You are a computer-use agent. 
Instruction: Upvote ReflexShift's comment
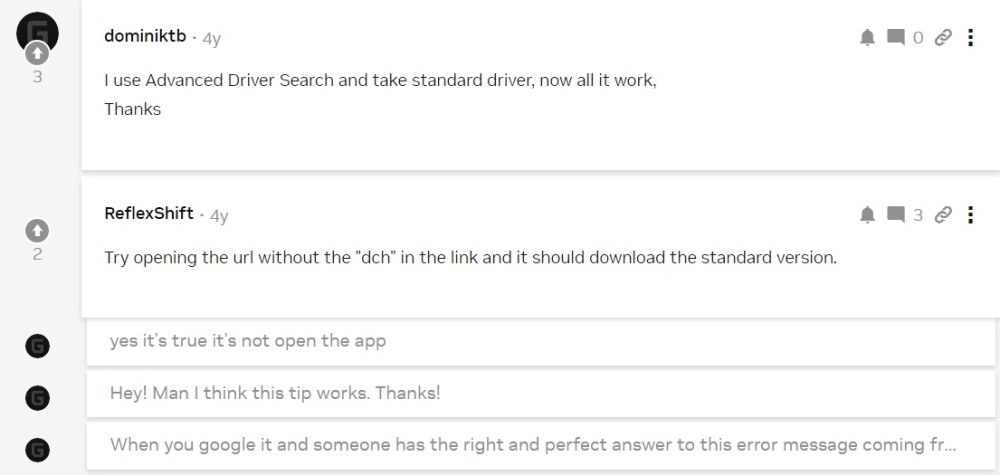click(37, 231)
